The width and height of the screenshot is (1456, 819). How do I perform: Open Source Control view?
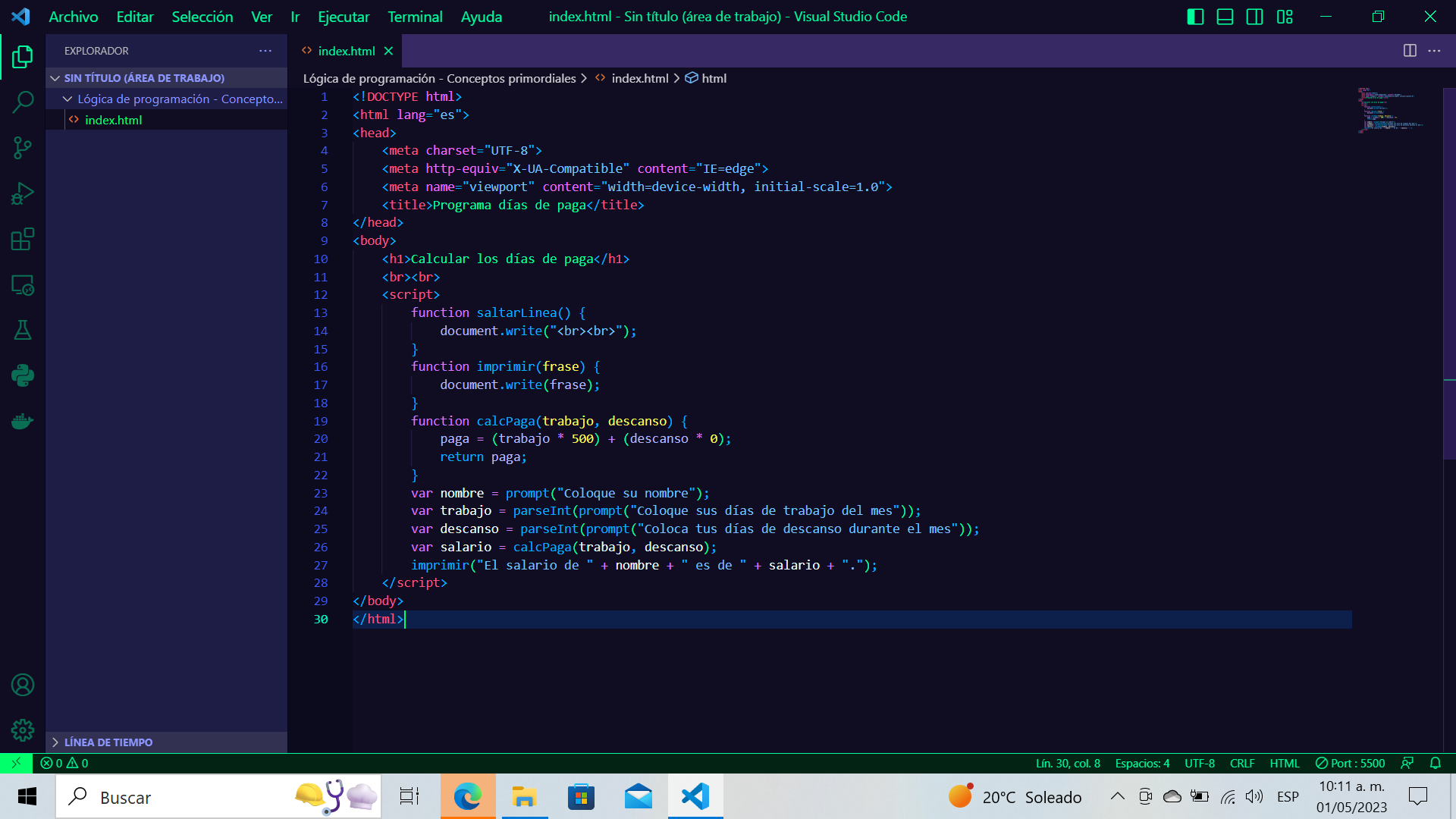click(x=23, y=148)
